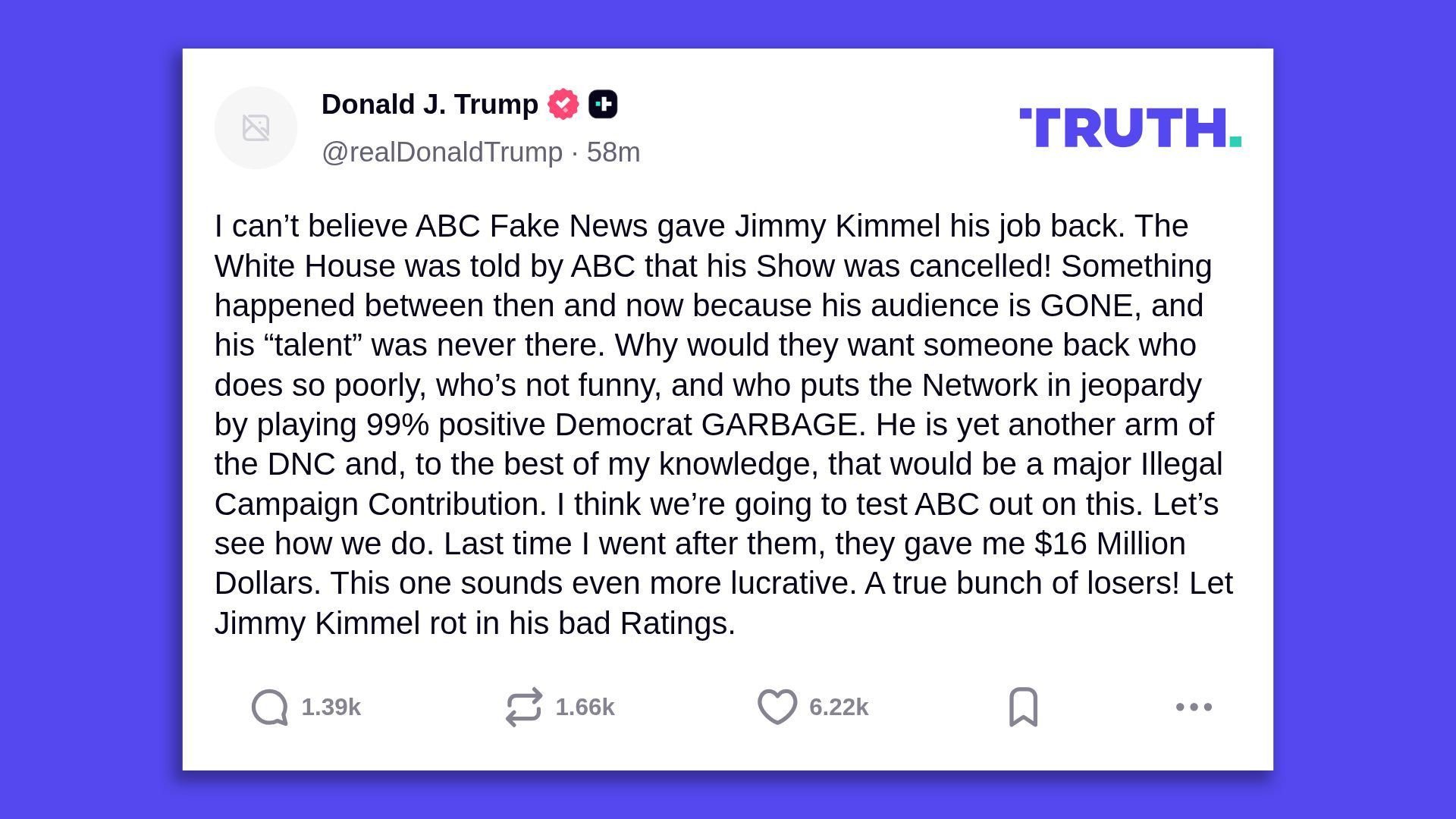Click the 58m timestamp
The height and width of the screenshot is (819, 1456).
(613, 152)
